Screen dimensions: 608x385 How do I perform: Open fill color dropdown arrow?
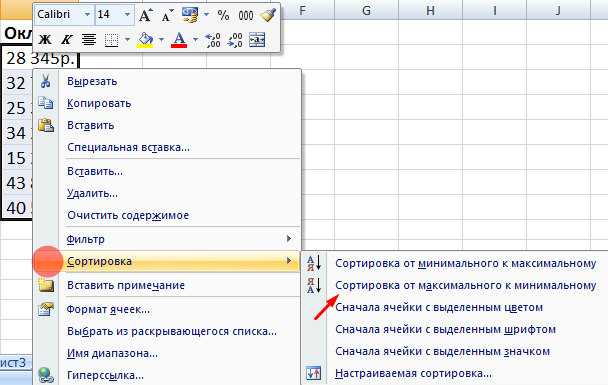click(x=161, y=39)
